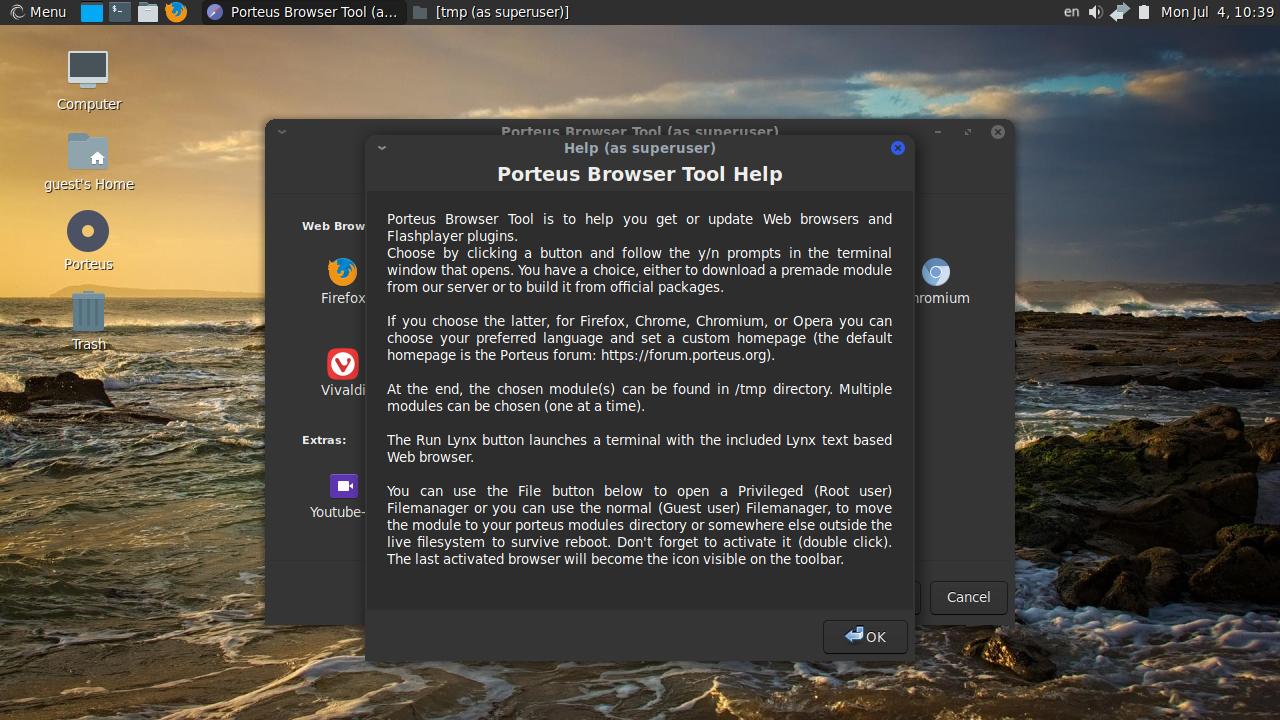Open the Help dialog window menu arrow
The width and height of the screenshot is (1280, 720).
click(381, 148)
